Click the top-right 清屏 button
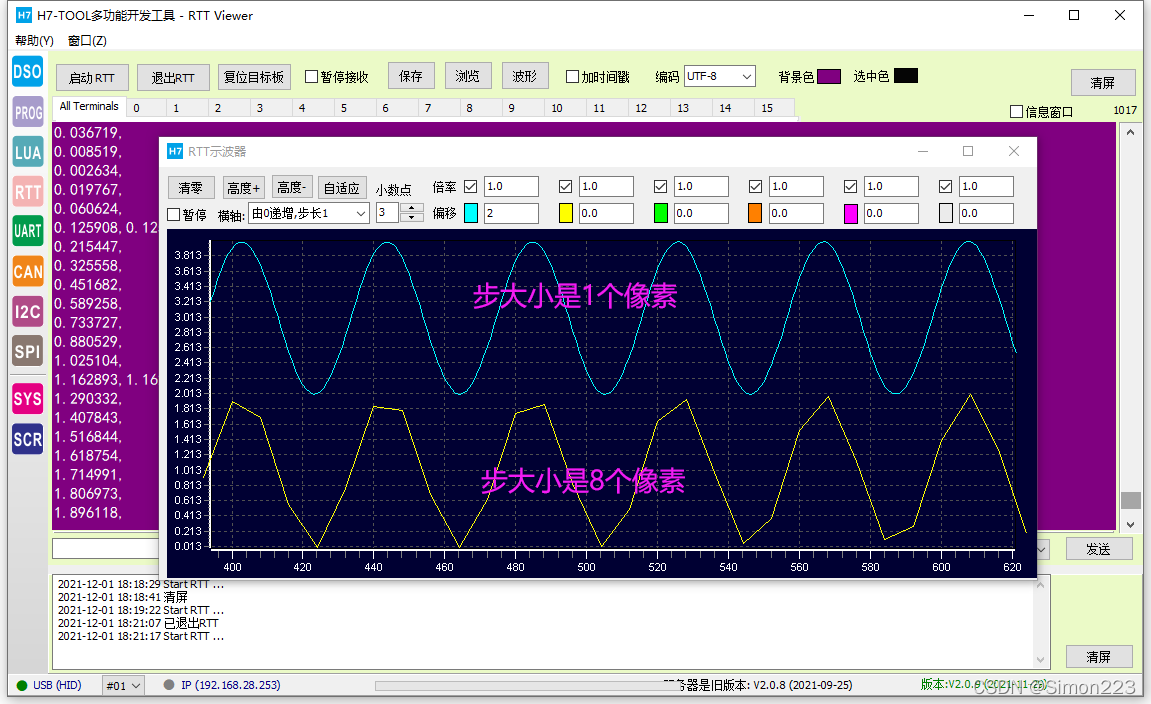The image size is (1151, 704). (1103, 82)
